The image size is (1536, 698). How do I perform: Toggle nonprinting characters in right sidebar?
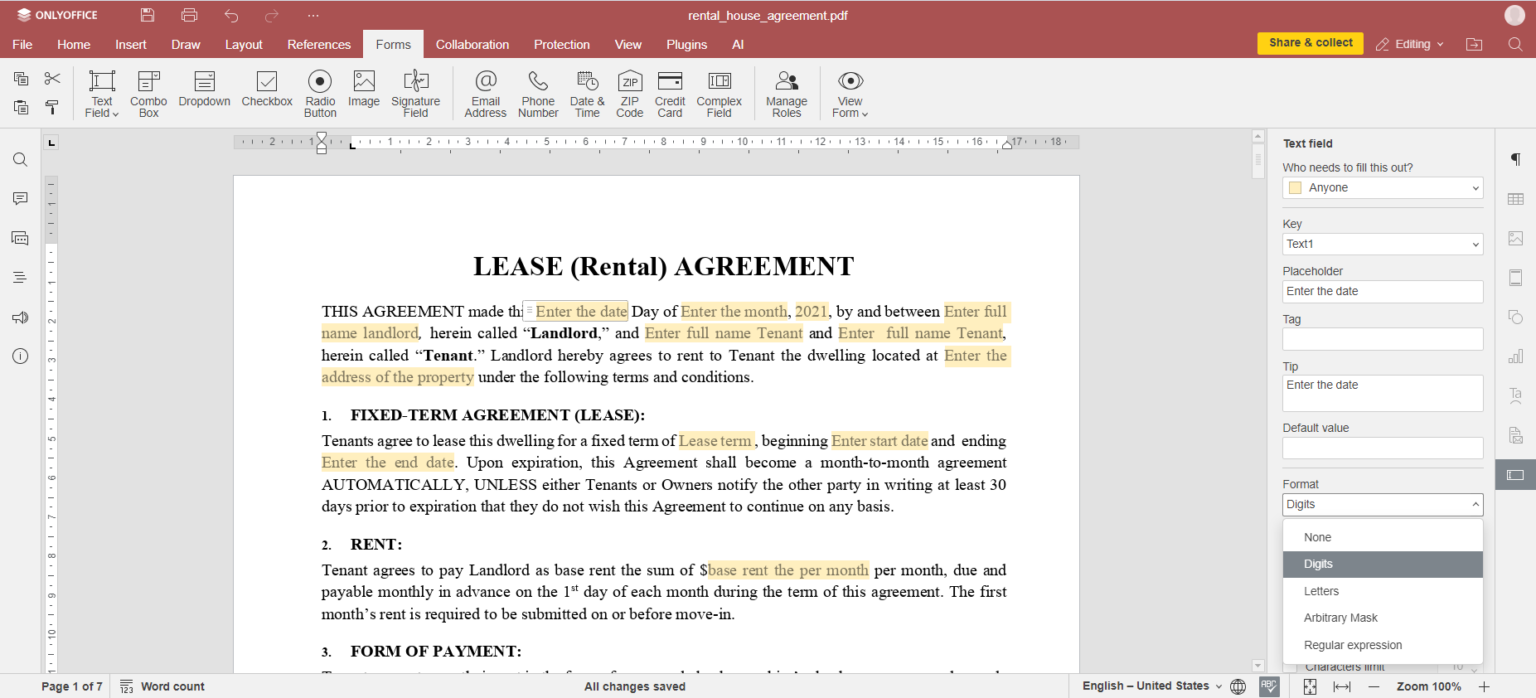pos(1515,160)
